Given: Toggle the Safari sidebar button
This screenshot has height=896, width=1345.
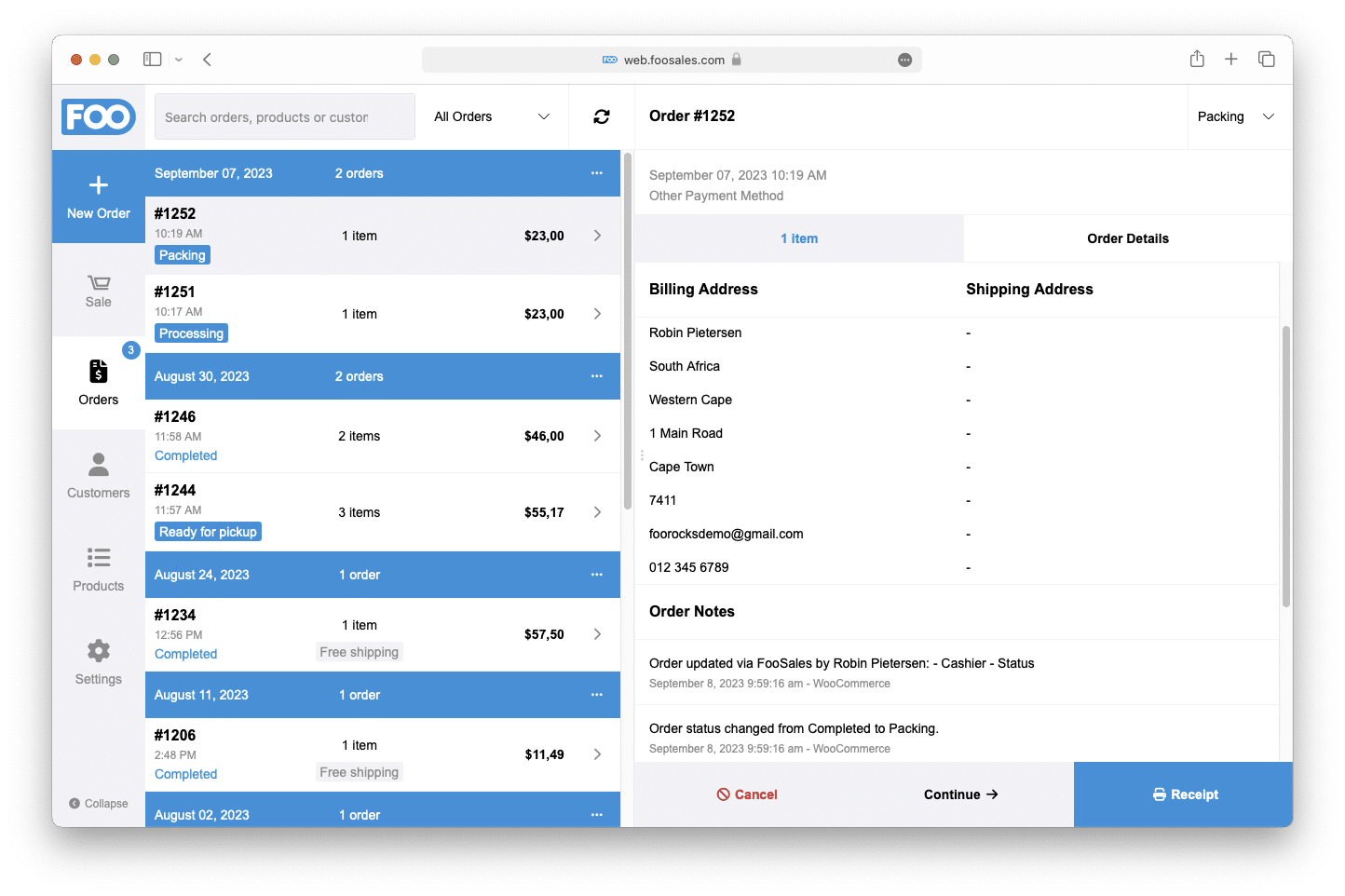Looking at the screenshot, I should [153, 59].
